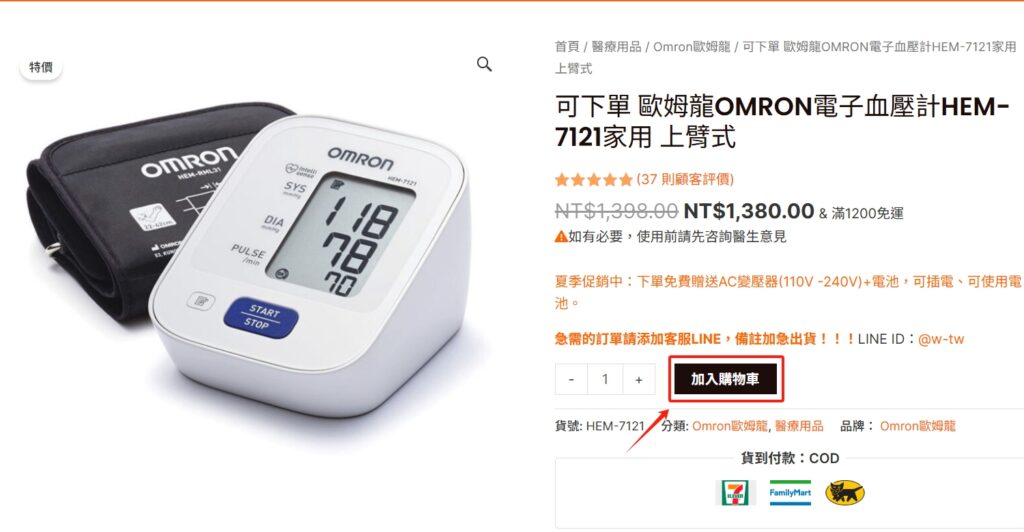1024x532 pixels.
Task: Click the 7-Eleven payment logo
Action: [735, 493]
